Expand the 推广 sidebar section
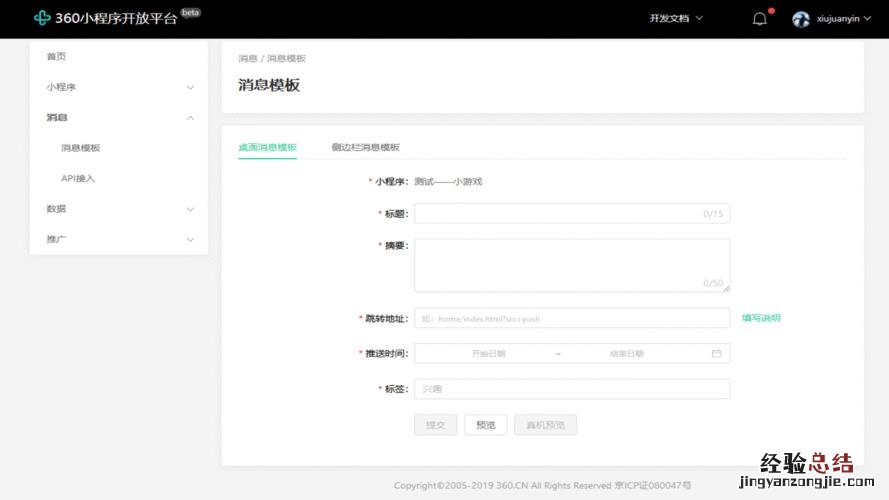Viewport: 889px width, 500px height. point(118,239)
